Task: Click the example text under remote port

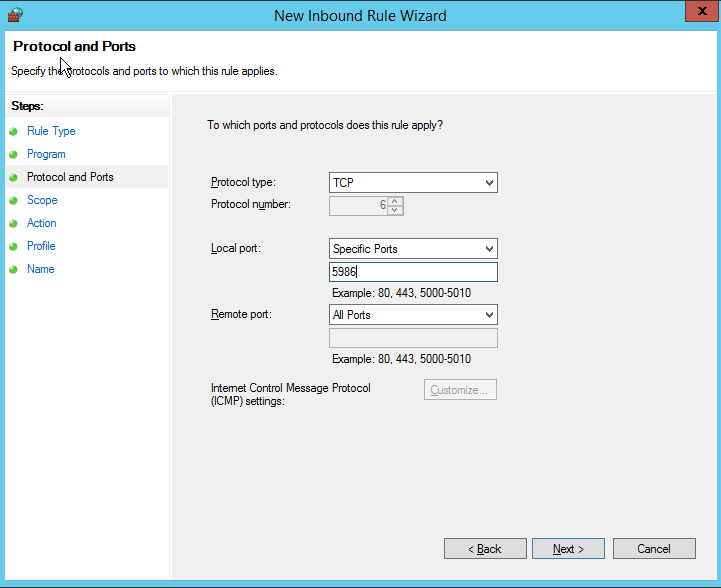Action: tap(401, 359)
